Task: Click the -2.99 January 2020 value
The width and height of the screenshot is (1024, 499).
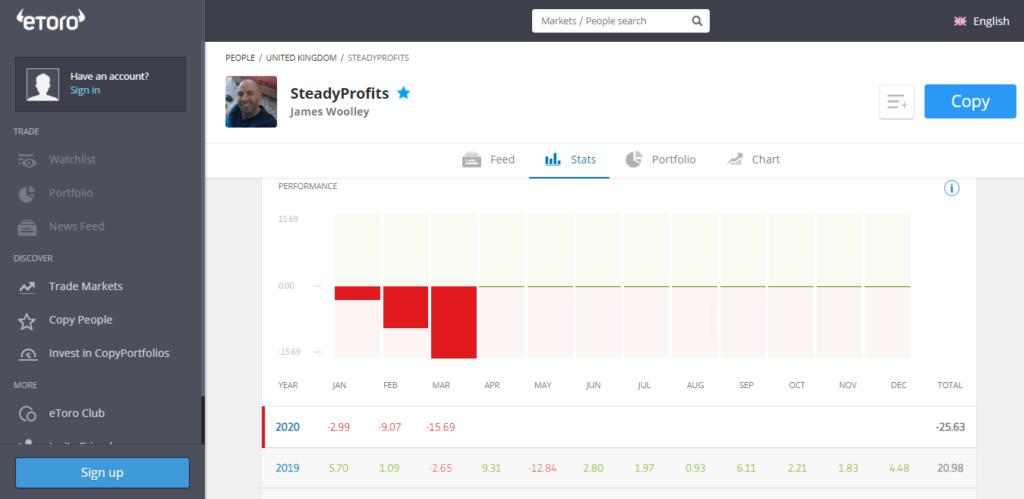Action: 339,427
